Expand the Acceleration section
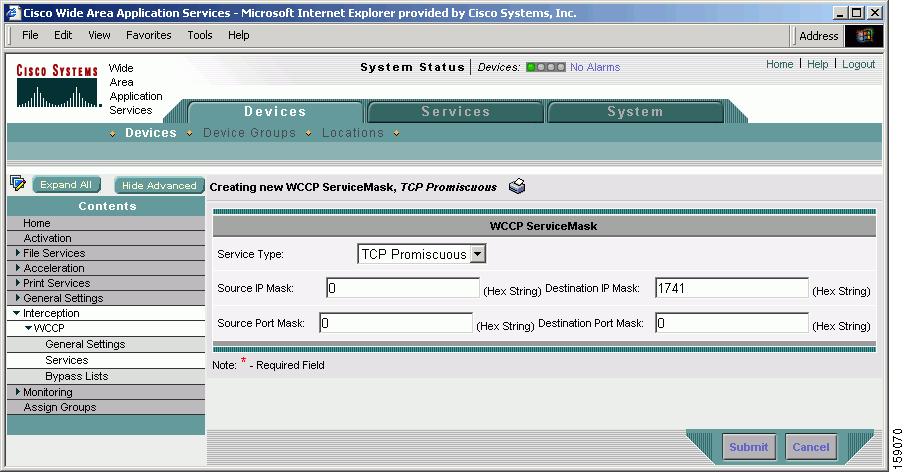 coord(18,267)
